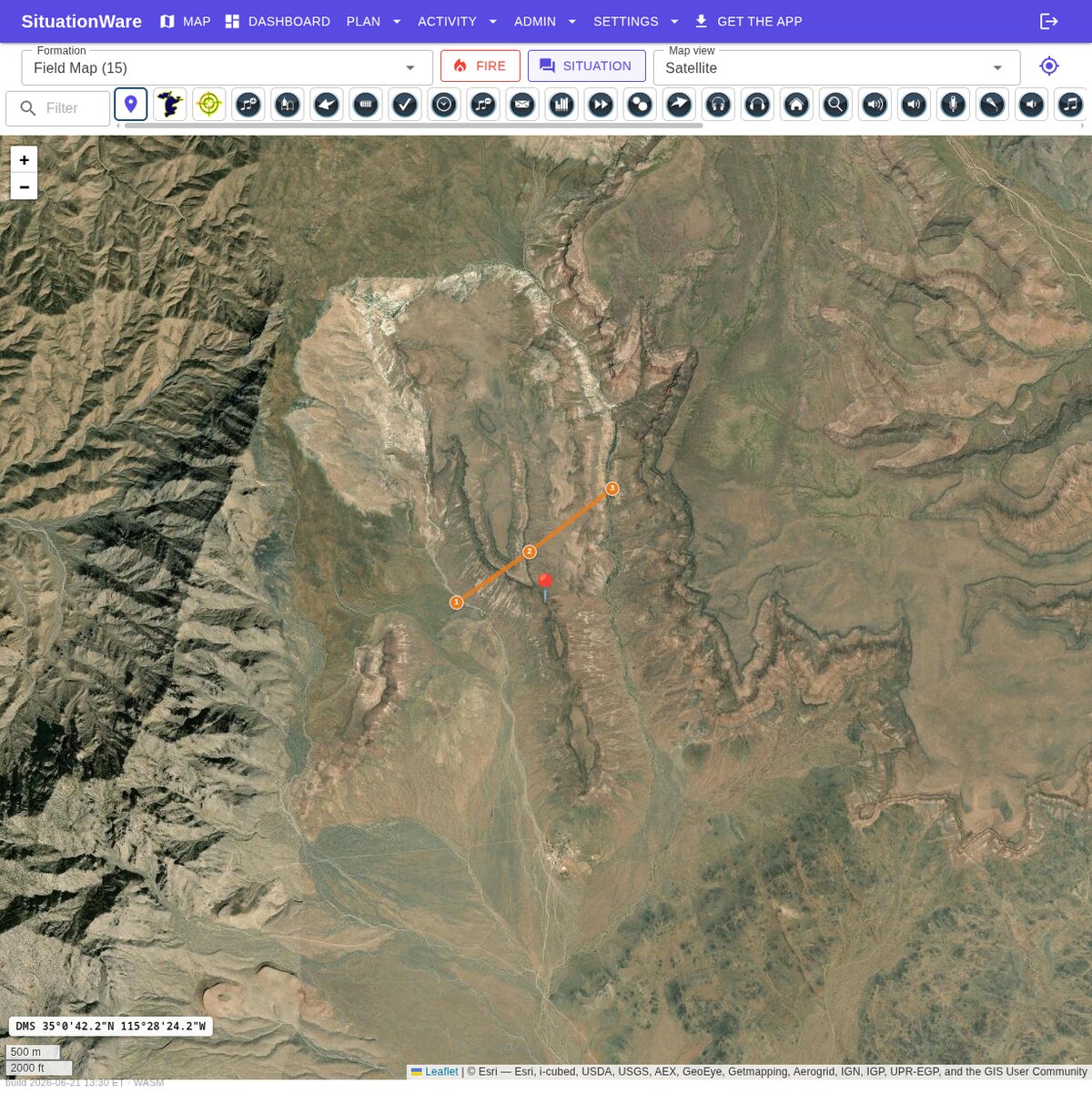The height and width of the screenshot is (1094, 1092).
Task: Select route waypoint 1 marker
Action: coord(457,603)
